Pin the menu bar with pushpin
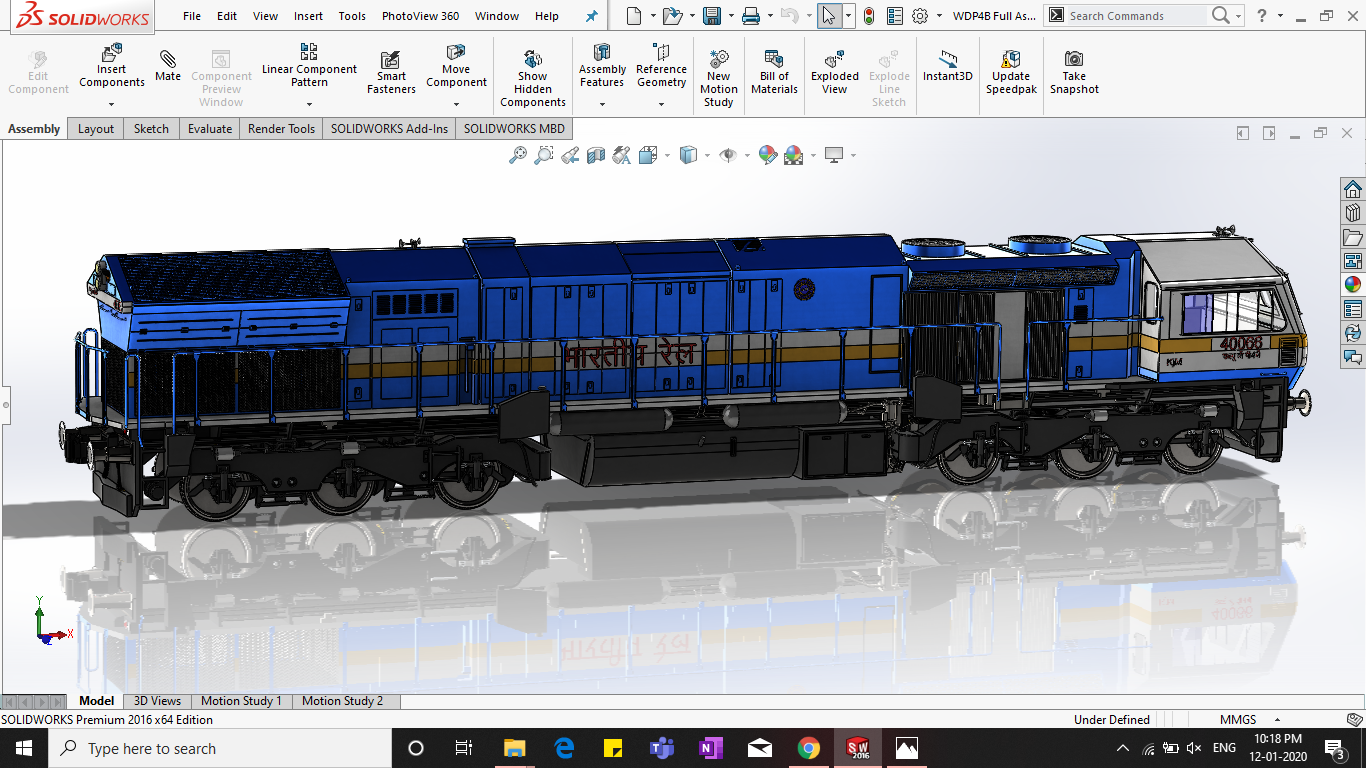The width and height of the screenshot is (1366, 768). point(591,16)
